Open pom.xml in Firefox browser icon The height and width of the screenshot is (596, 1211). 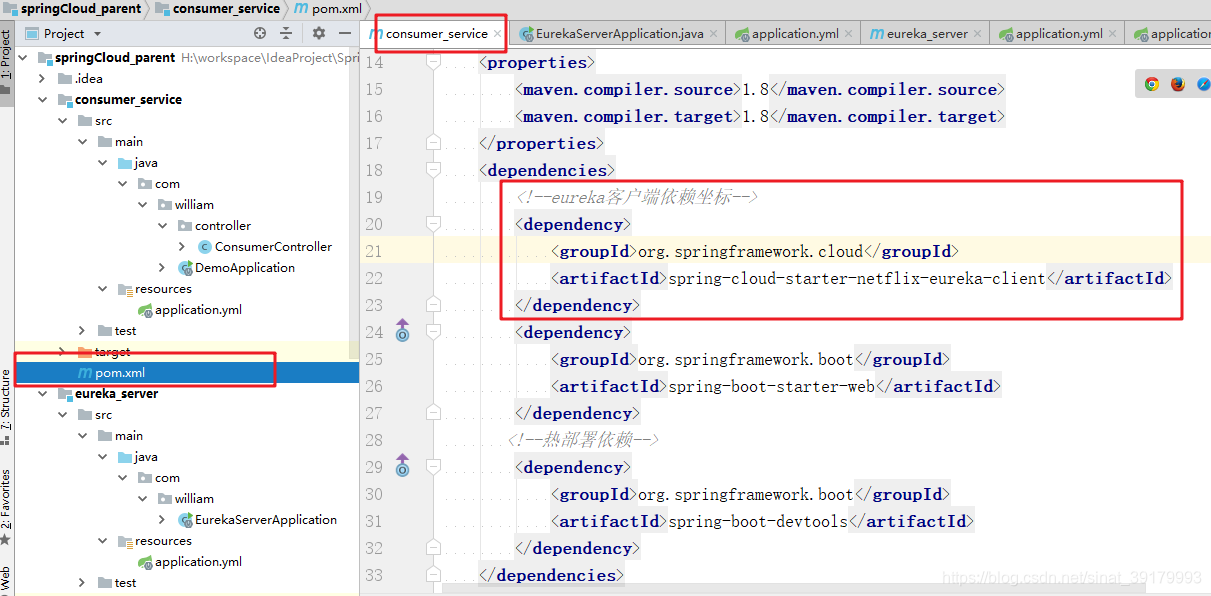point(1178,84)
